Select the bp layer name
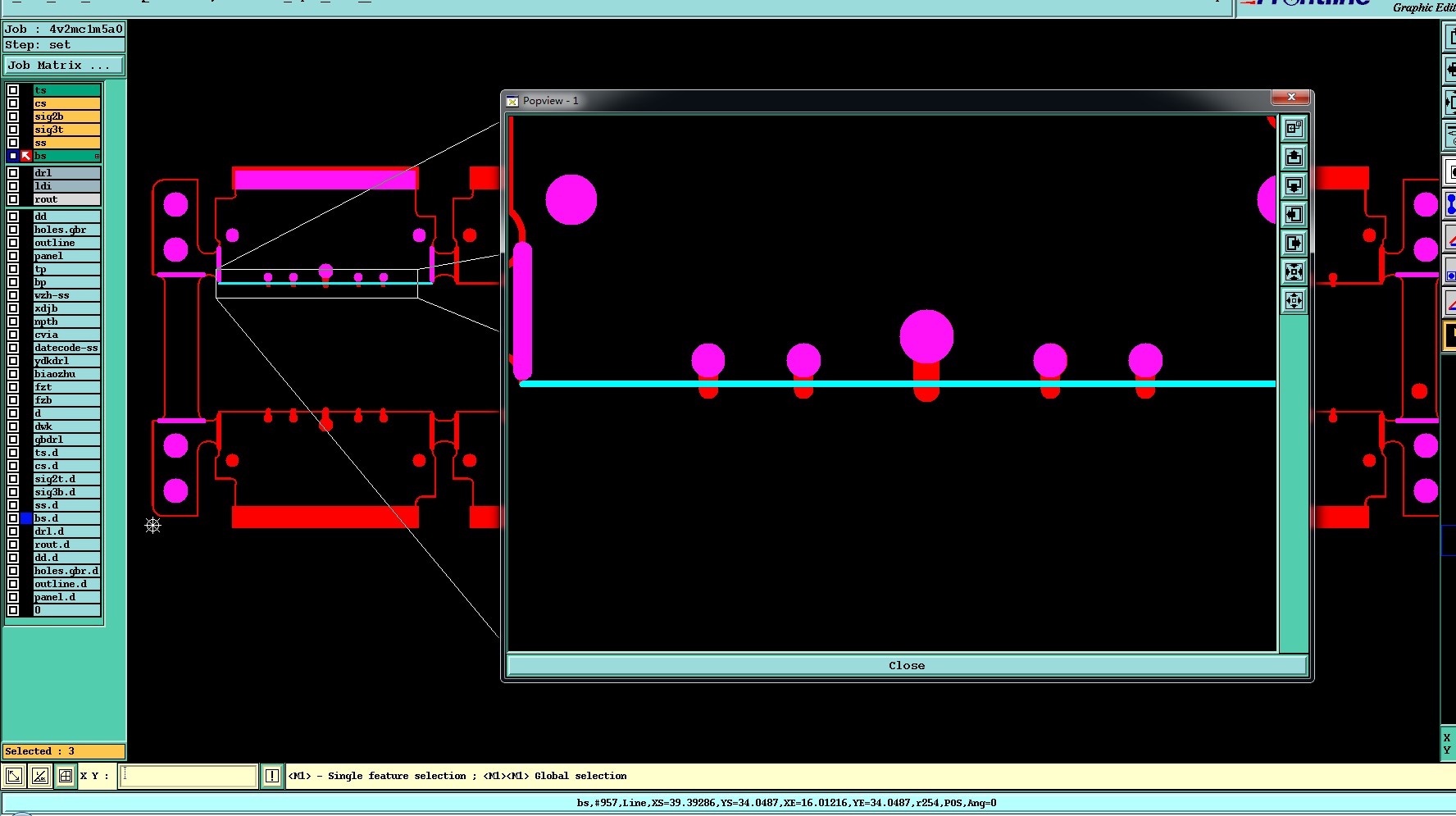 click(66, 282)
